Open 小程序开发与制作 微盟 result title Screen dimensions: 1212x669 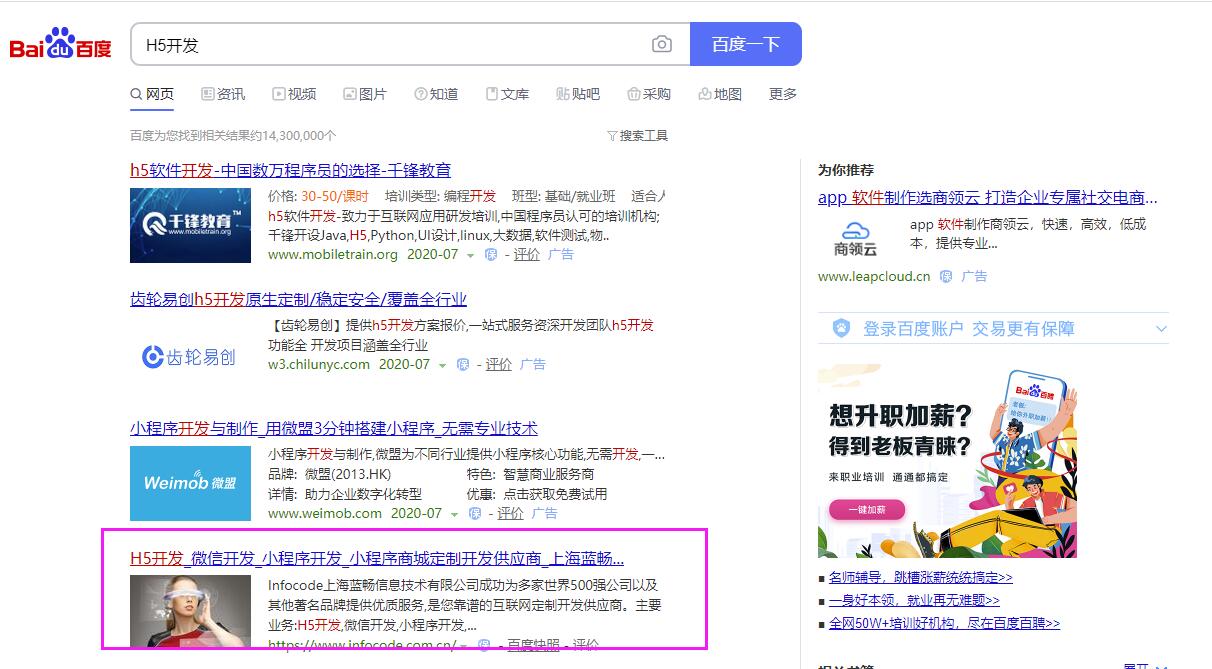coord(334,428)
